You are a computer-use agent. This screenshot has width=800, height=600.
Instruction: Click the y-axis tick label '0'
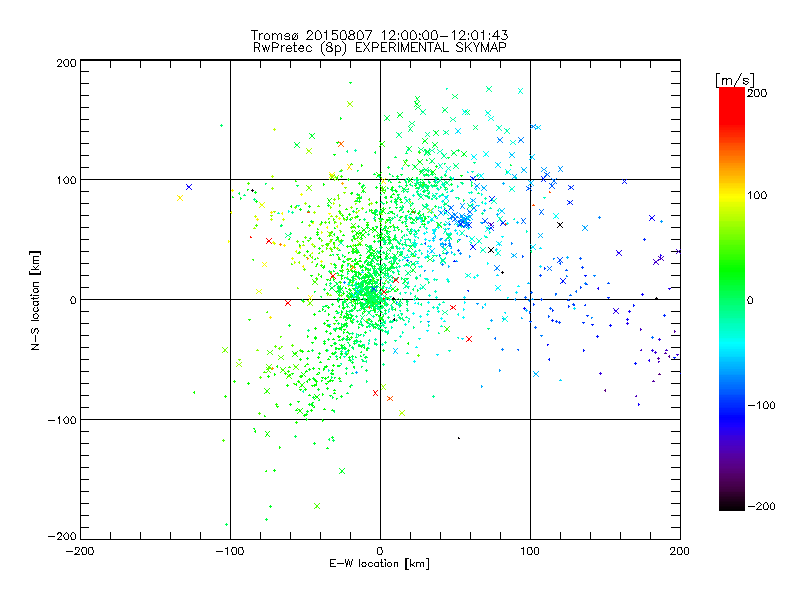pos(73,300)
